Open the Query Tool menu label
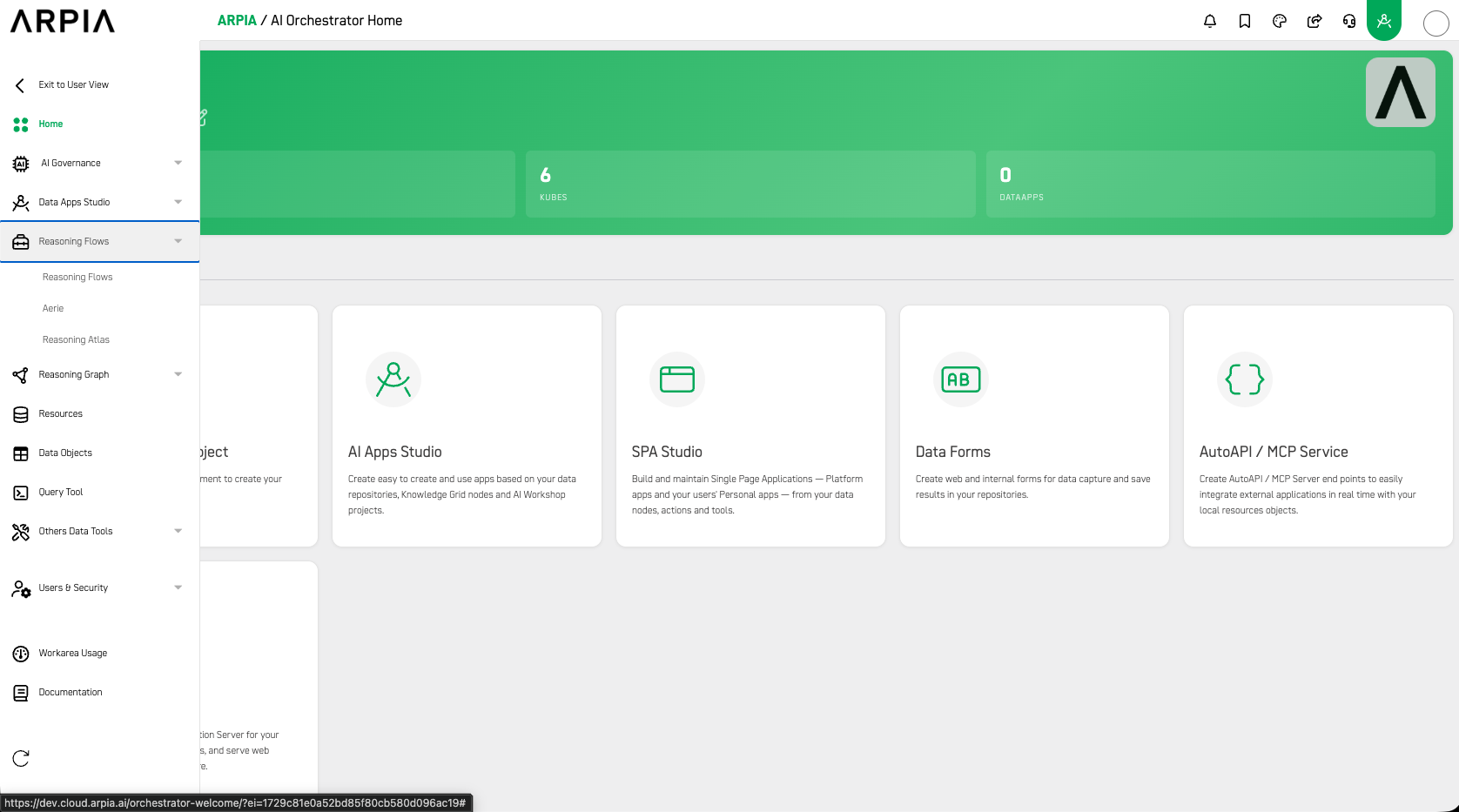This screenshot has height=812, width=1459. click(61, 493)
